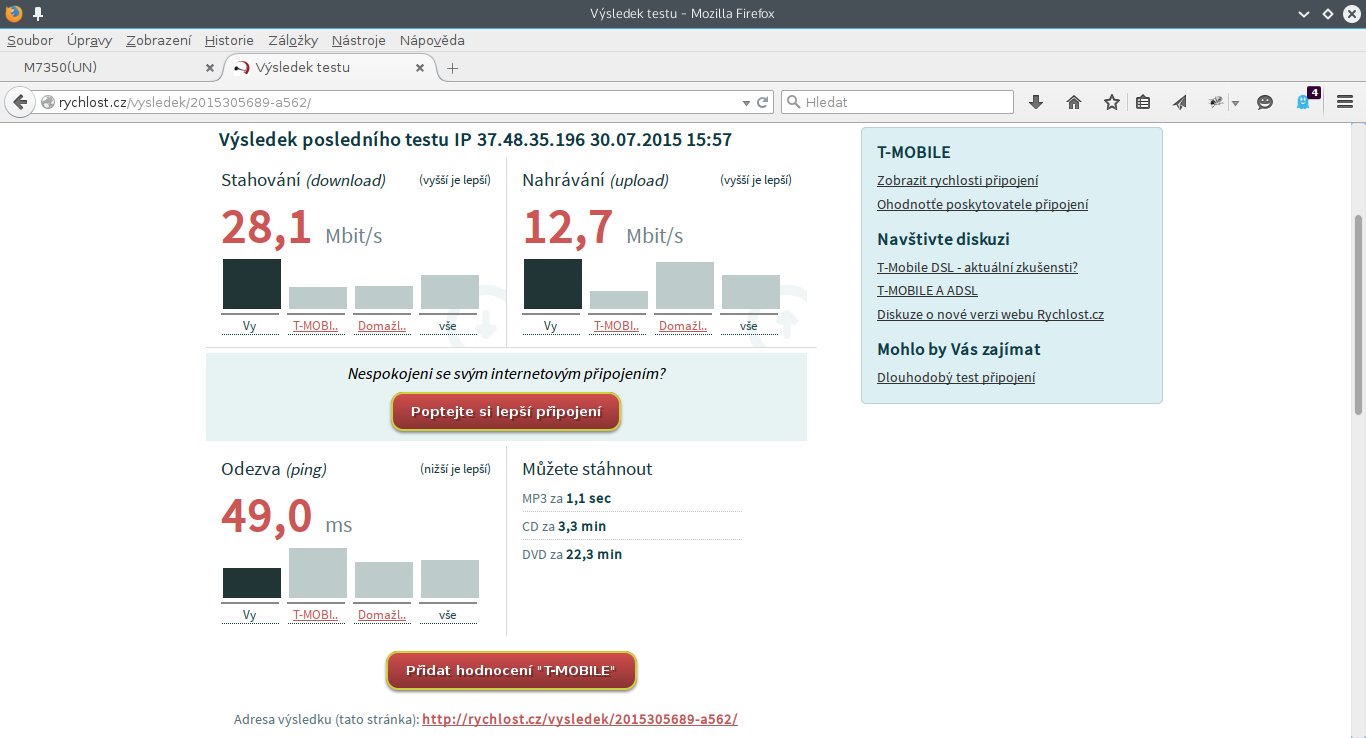Viewport: 1366px width, 738px height.
Task: Click the dark Vy bar in upload chart
Action: tap(552, 284)
